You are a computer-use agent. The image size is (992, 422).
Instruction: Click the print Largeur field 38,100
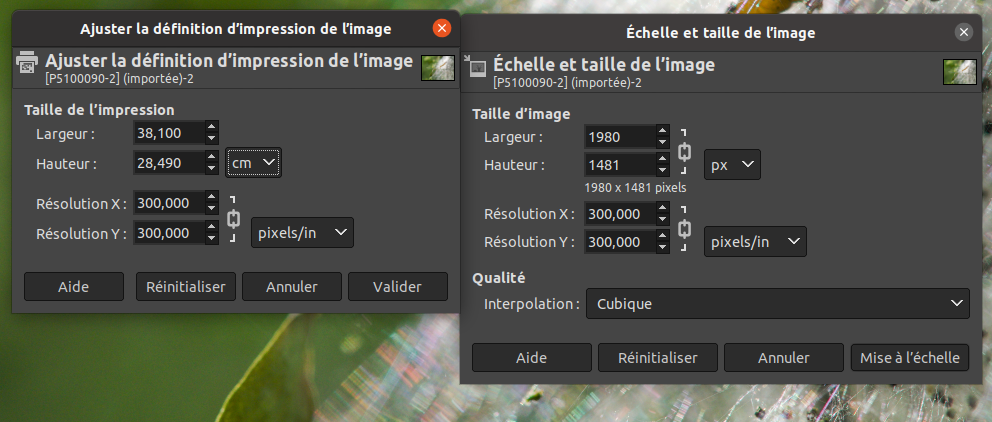tap(169, 133)
